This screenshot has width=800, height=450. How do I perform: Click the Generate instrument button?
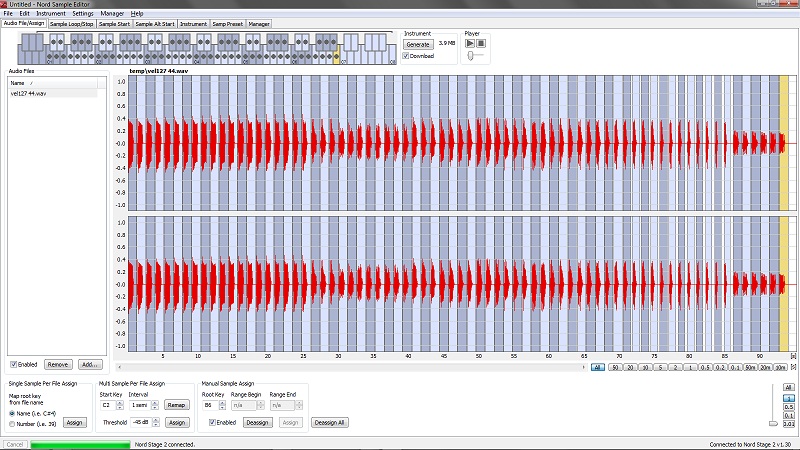click(x=416, y=45)
